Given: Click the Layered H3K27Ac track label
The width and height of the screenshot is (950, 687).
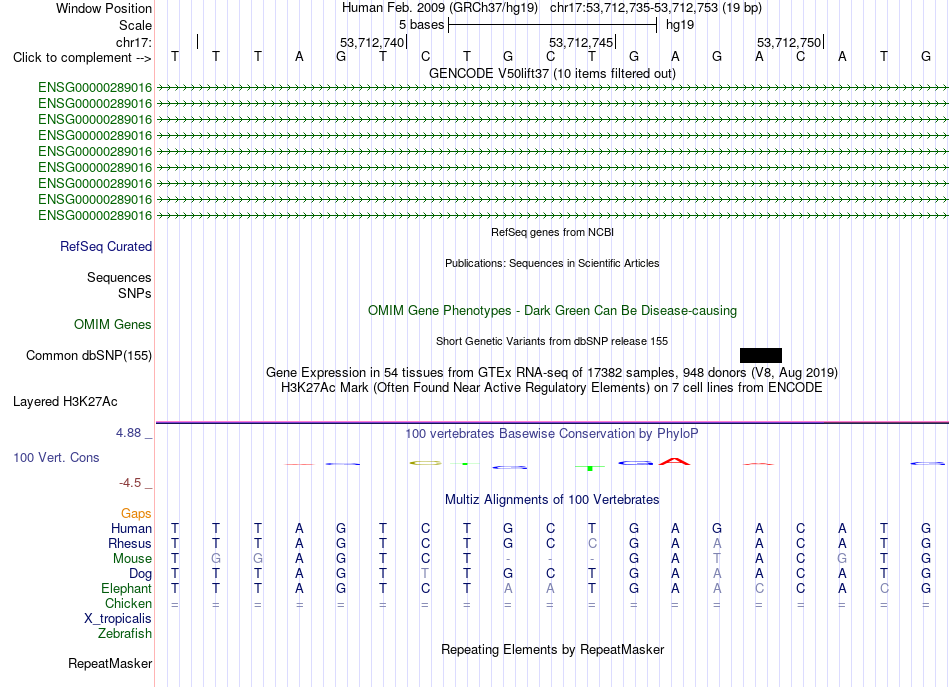Looking at the screenshot, I should tap(65, 402).
